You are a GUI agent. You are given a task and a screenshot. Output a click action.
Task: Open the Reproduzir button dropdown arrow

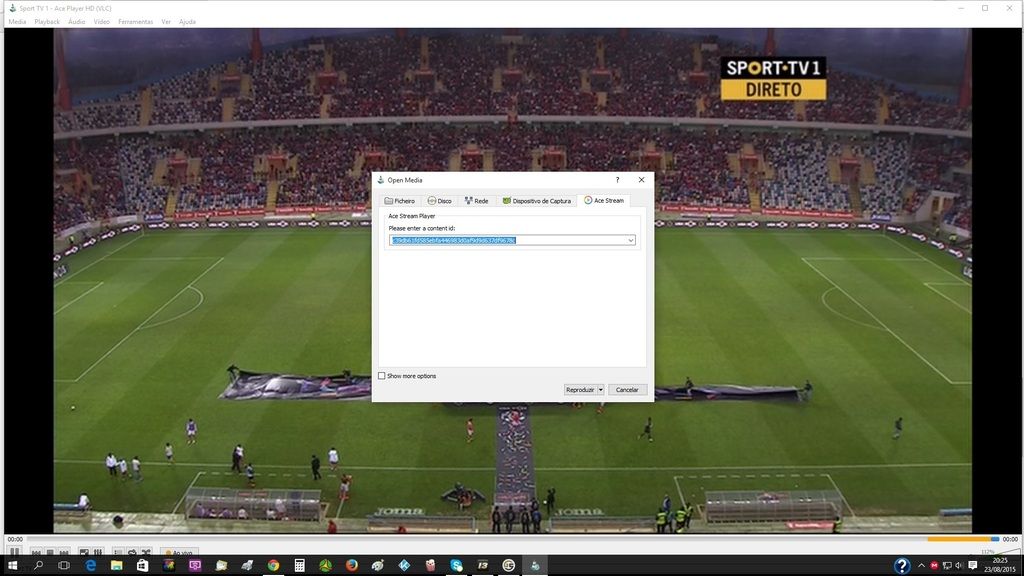coord(600,390)
